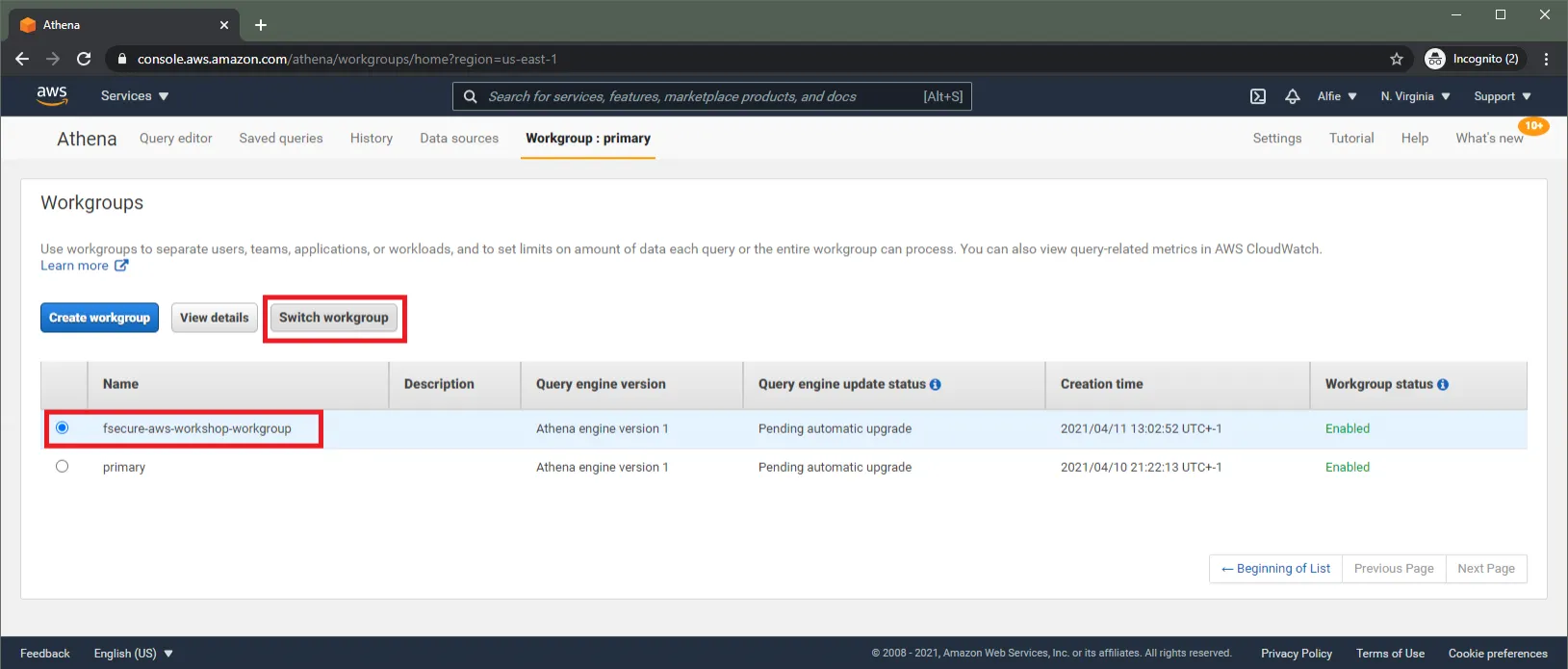Open the Alfie account dropdown

click(1337, 96)
